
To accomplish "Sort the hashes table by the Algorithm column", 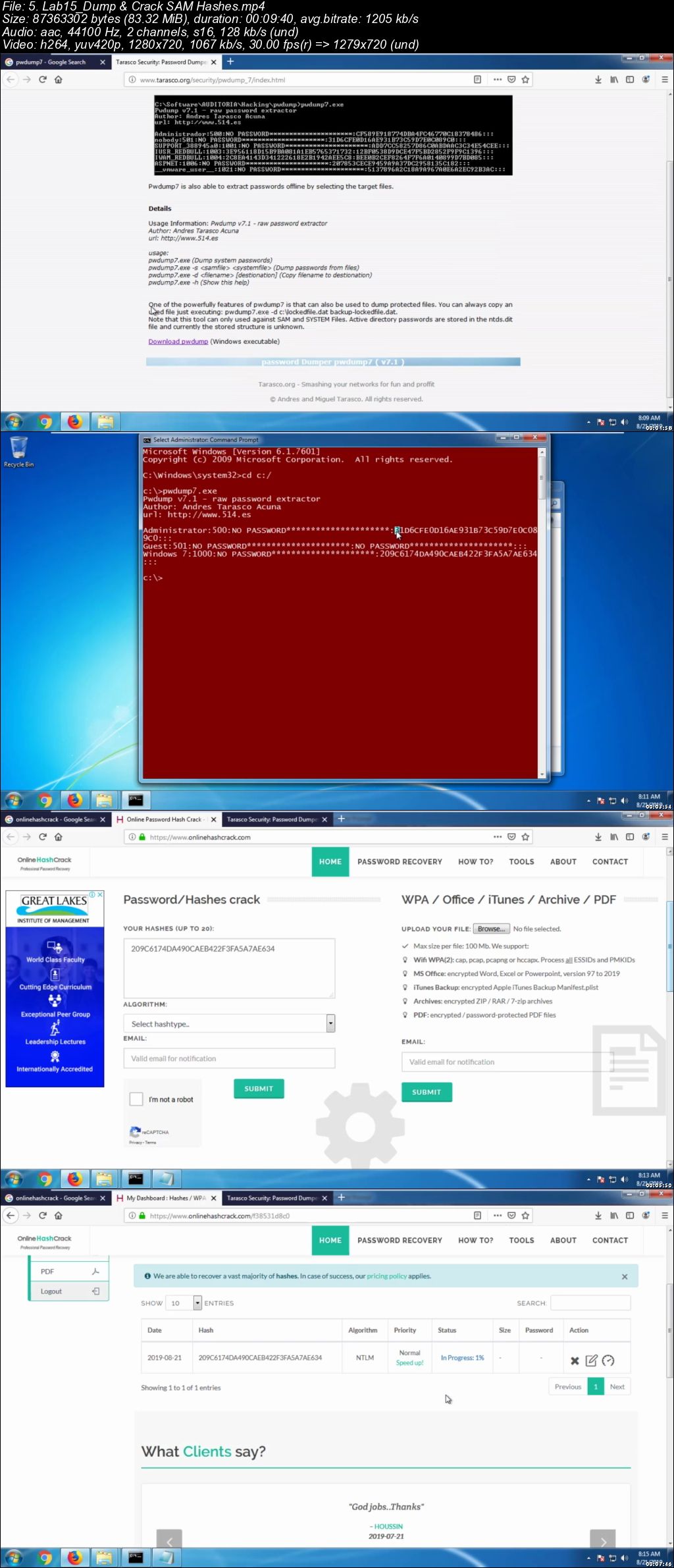I will click(x=365, y=1330).
